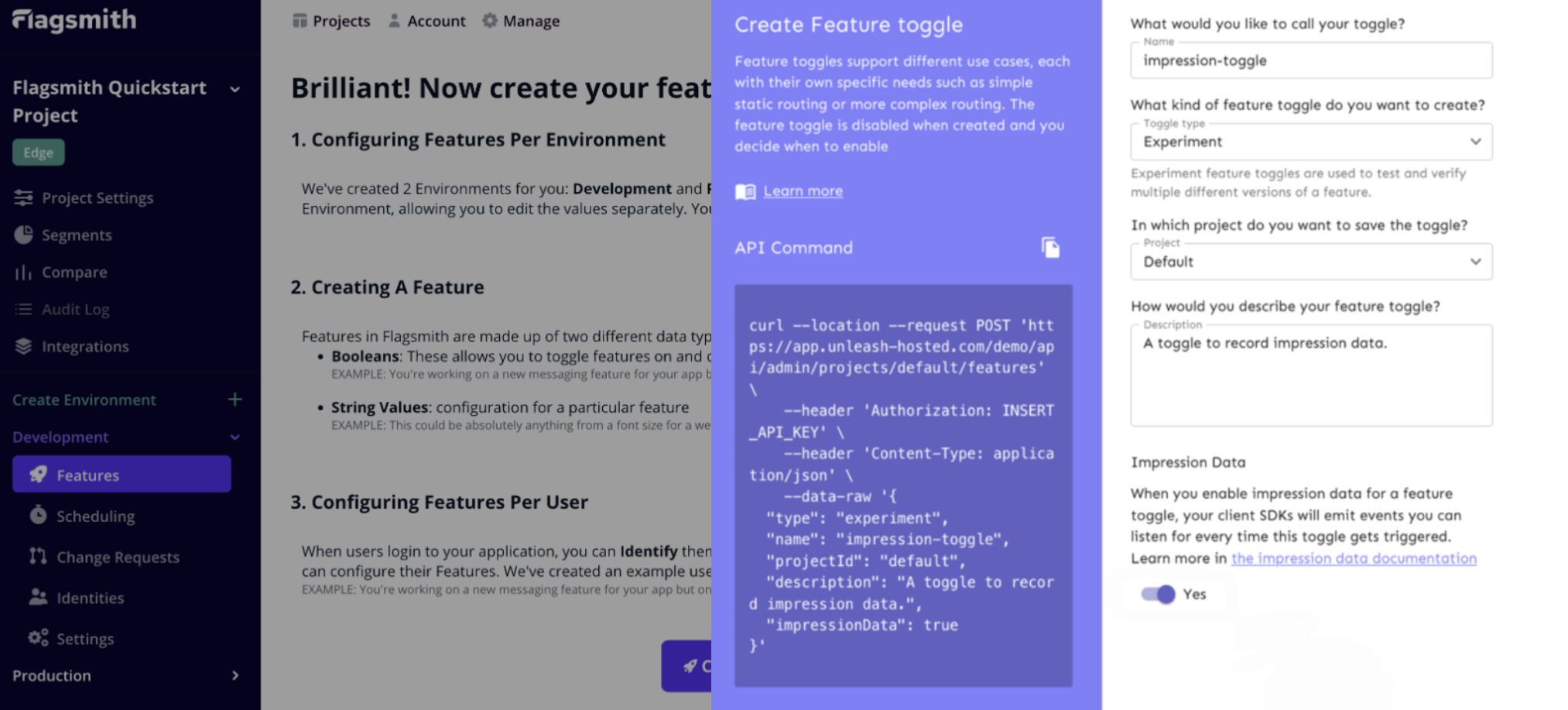Click the Flagsmith logo
Viewport: 1568px width, 710px height.
(74, 20)
